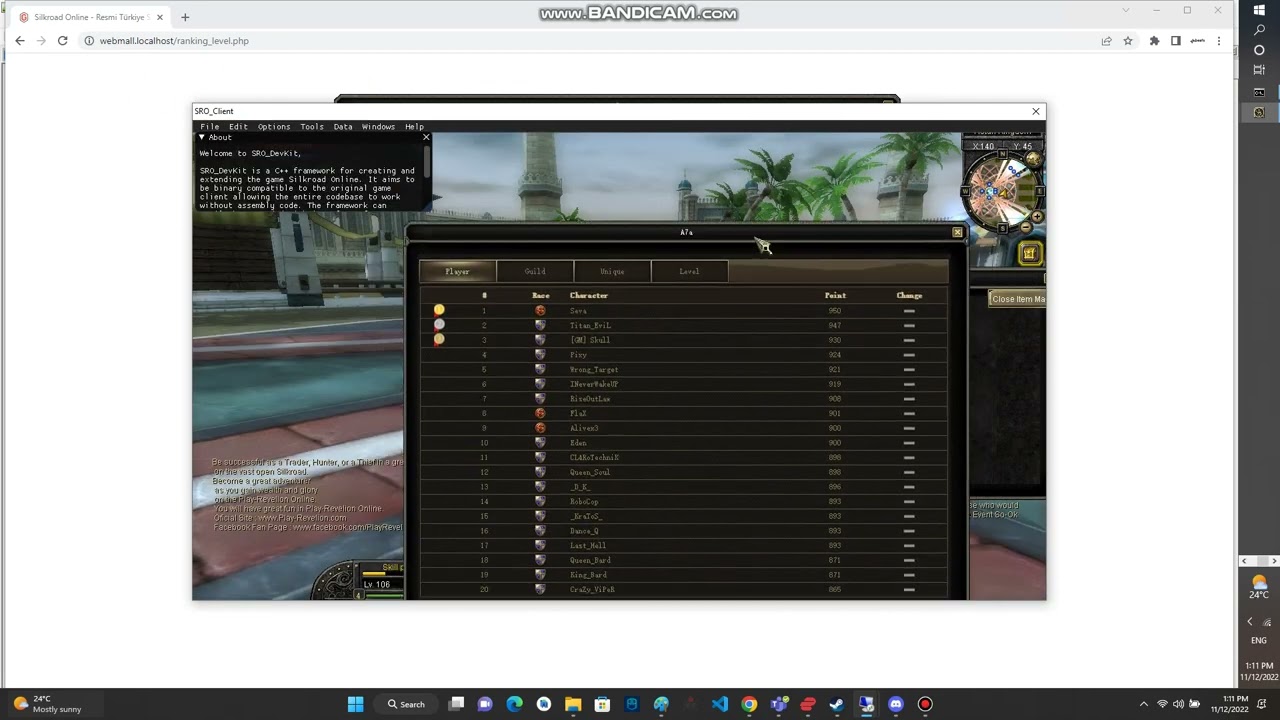
Task: Switch to the Guild ranking tab
Action: (x=535, y=271)
